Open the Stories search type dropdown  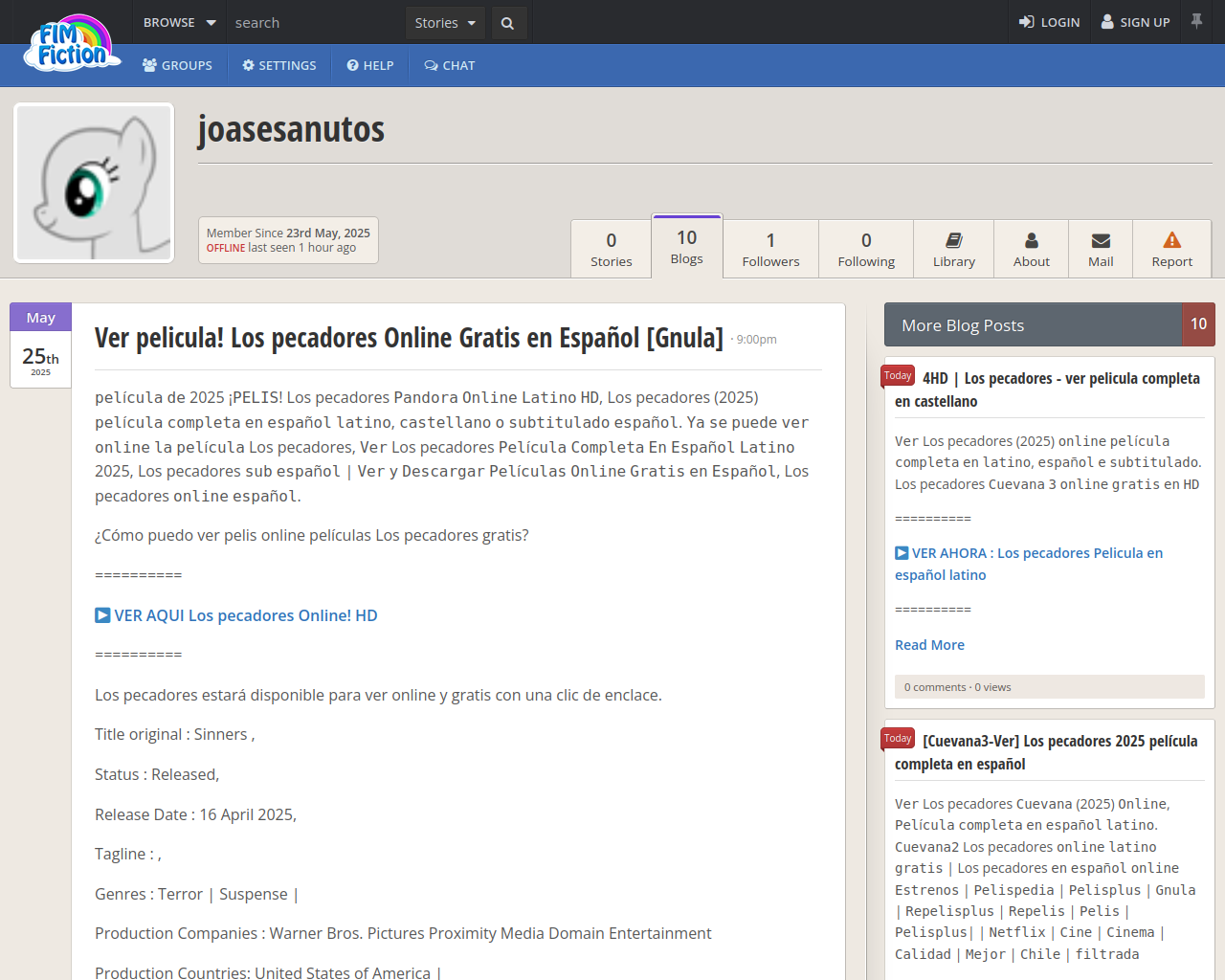click(x=445, y=23)
